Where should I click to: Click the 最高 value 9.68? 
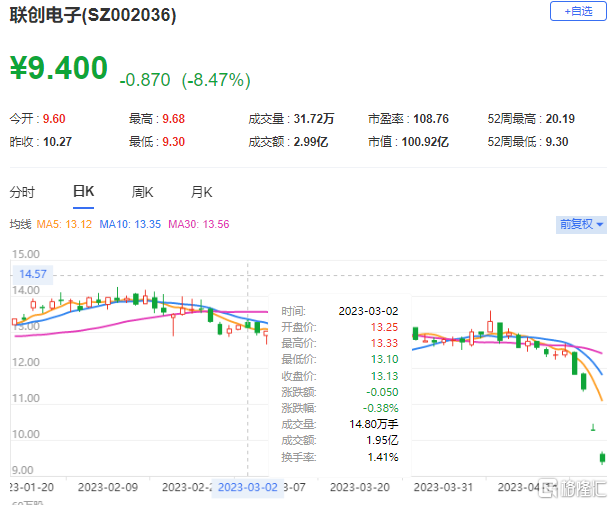coord(174,119)
